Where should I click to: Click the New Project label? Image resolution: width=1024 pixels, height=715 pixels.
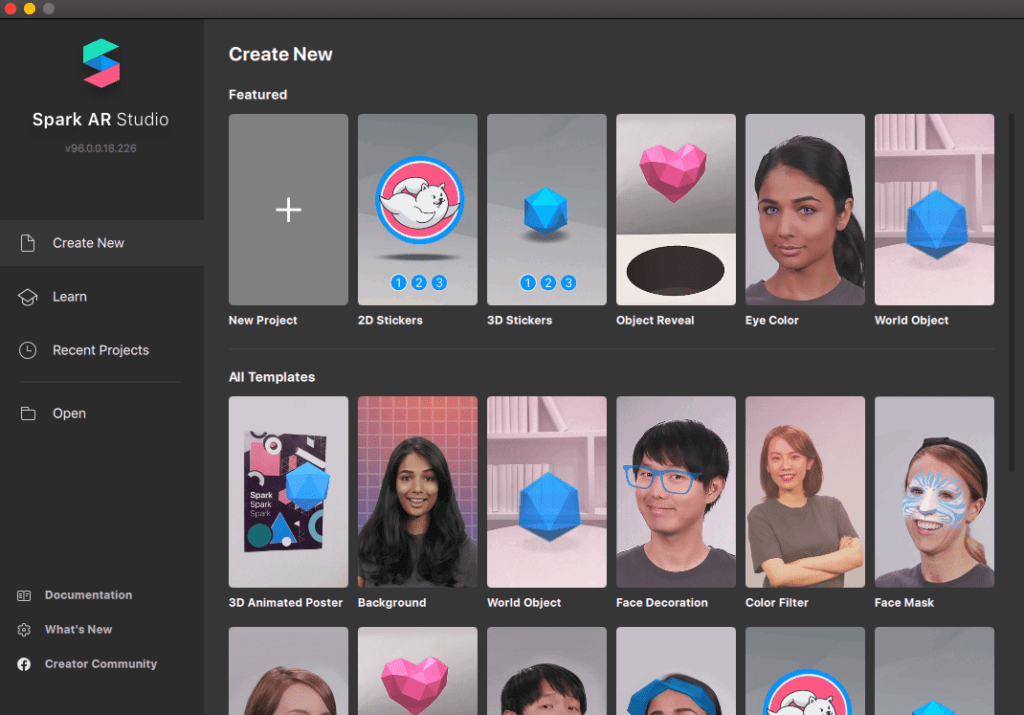(263, 320)
